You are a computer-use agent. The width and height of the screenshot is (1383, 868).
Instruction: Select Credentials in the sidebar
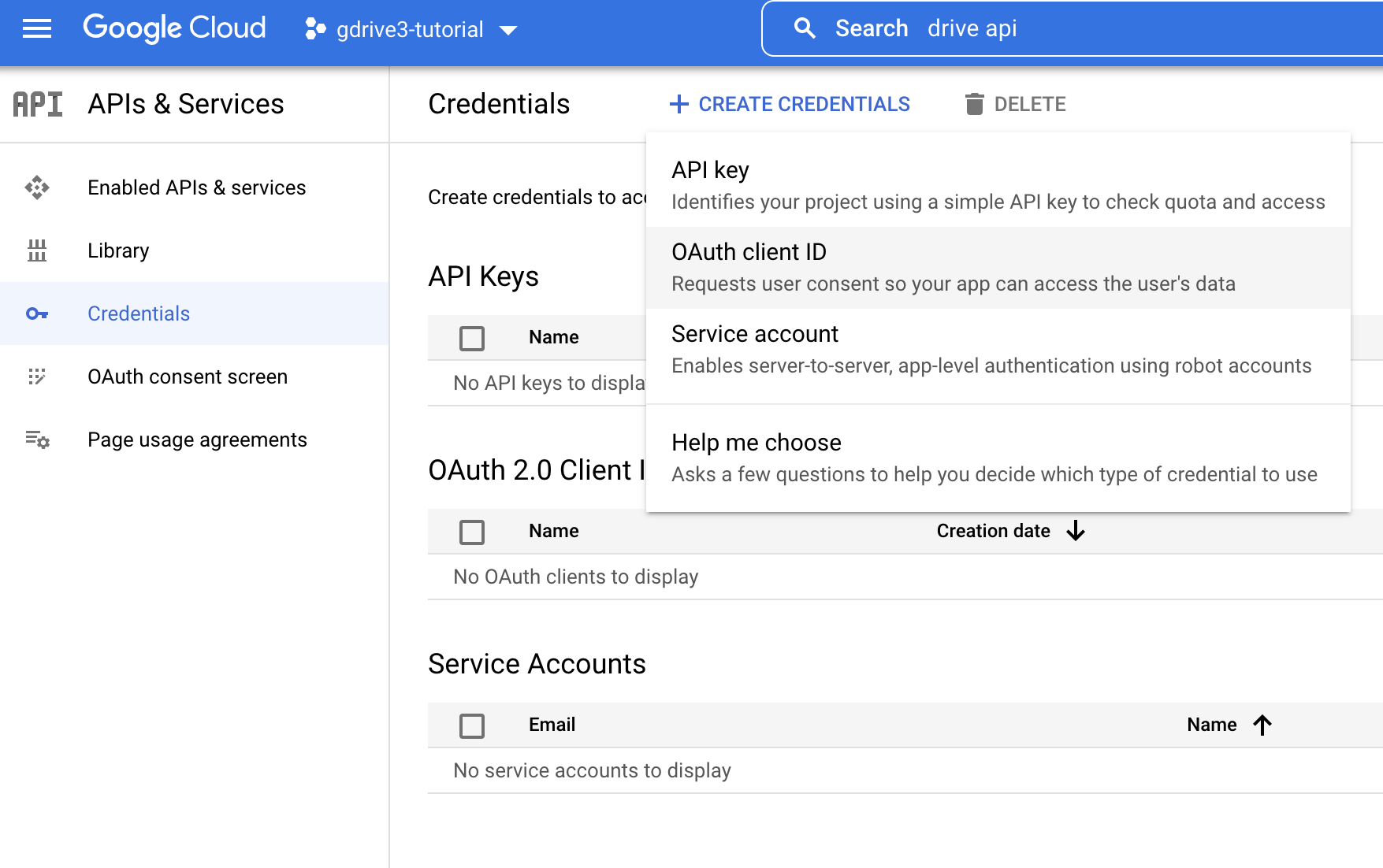pos(195,313)
